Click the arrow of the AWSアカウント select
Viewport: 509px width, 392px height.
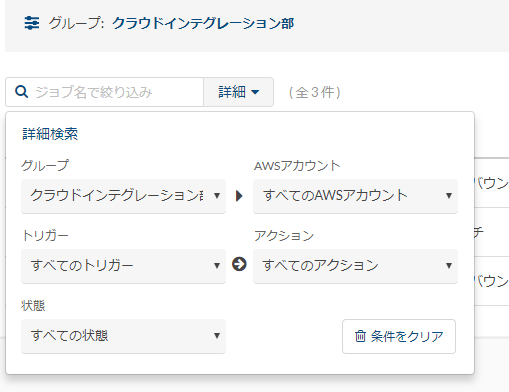[x=449, y=196]
